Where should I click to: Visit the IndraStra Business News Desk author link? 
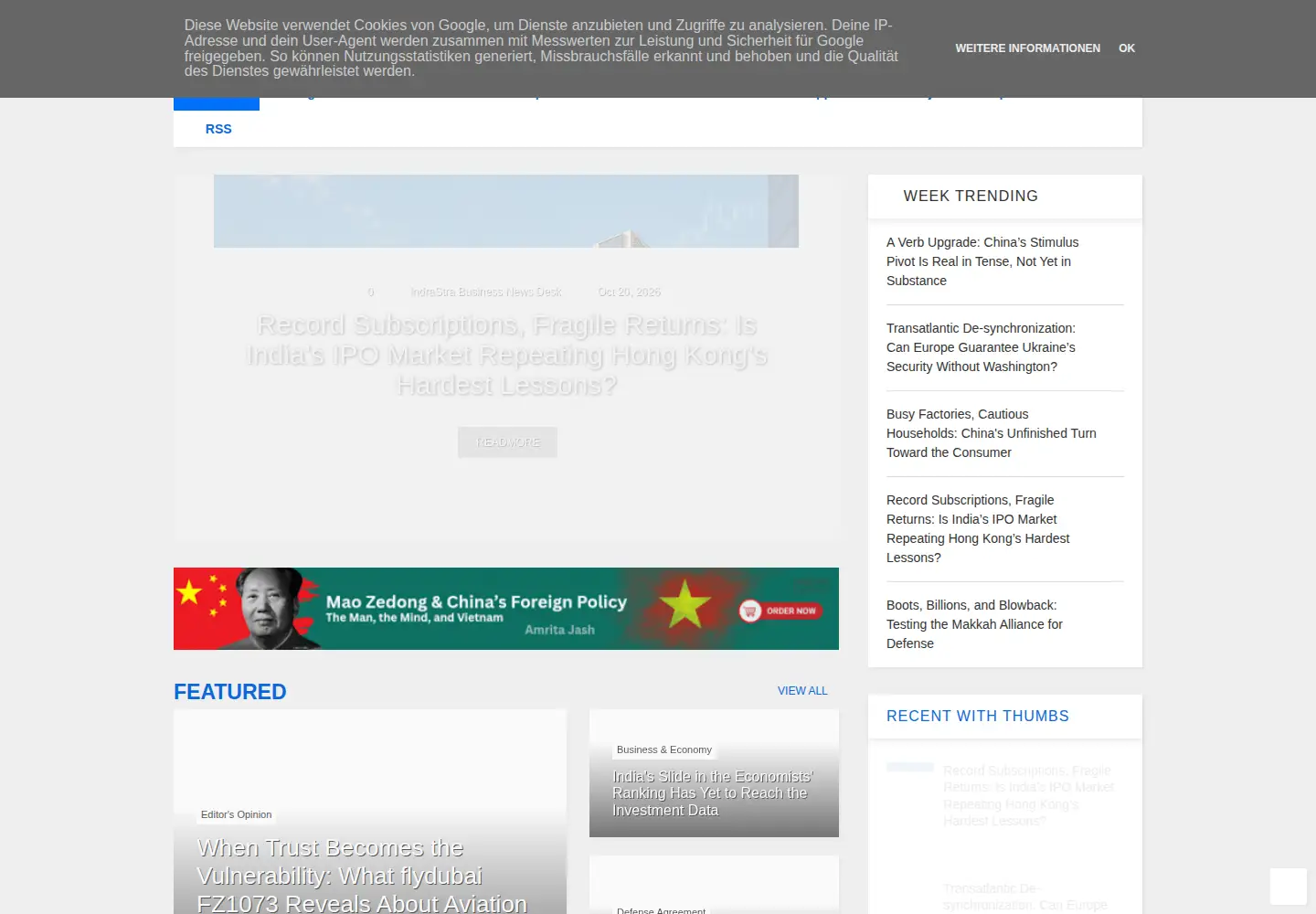coord(486,292)
